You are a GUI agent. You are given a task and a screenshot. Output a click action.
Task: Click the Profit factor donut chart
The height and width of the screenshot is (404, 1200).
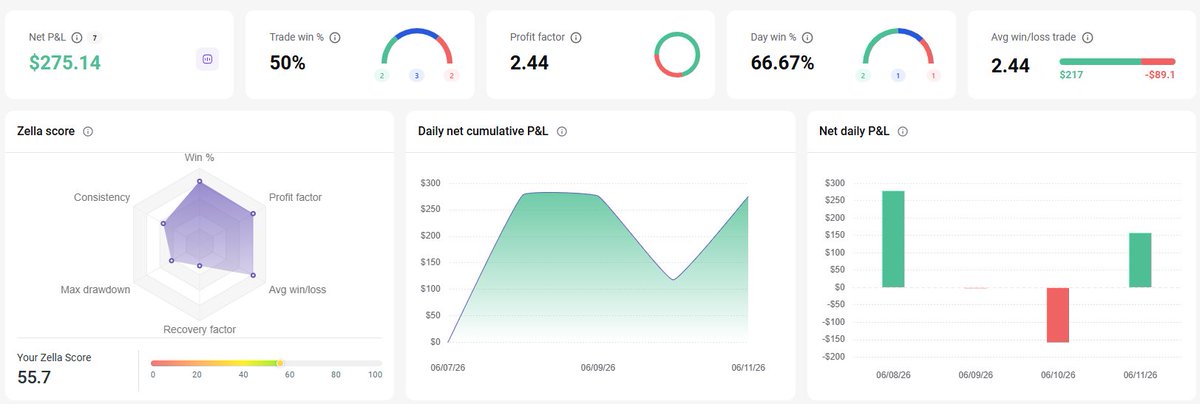point(677,55)
